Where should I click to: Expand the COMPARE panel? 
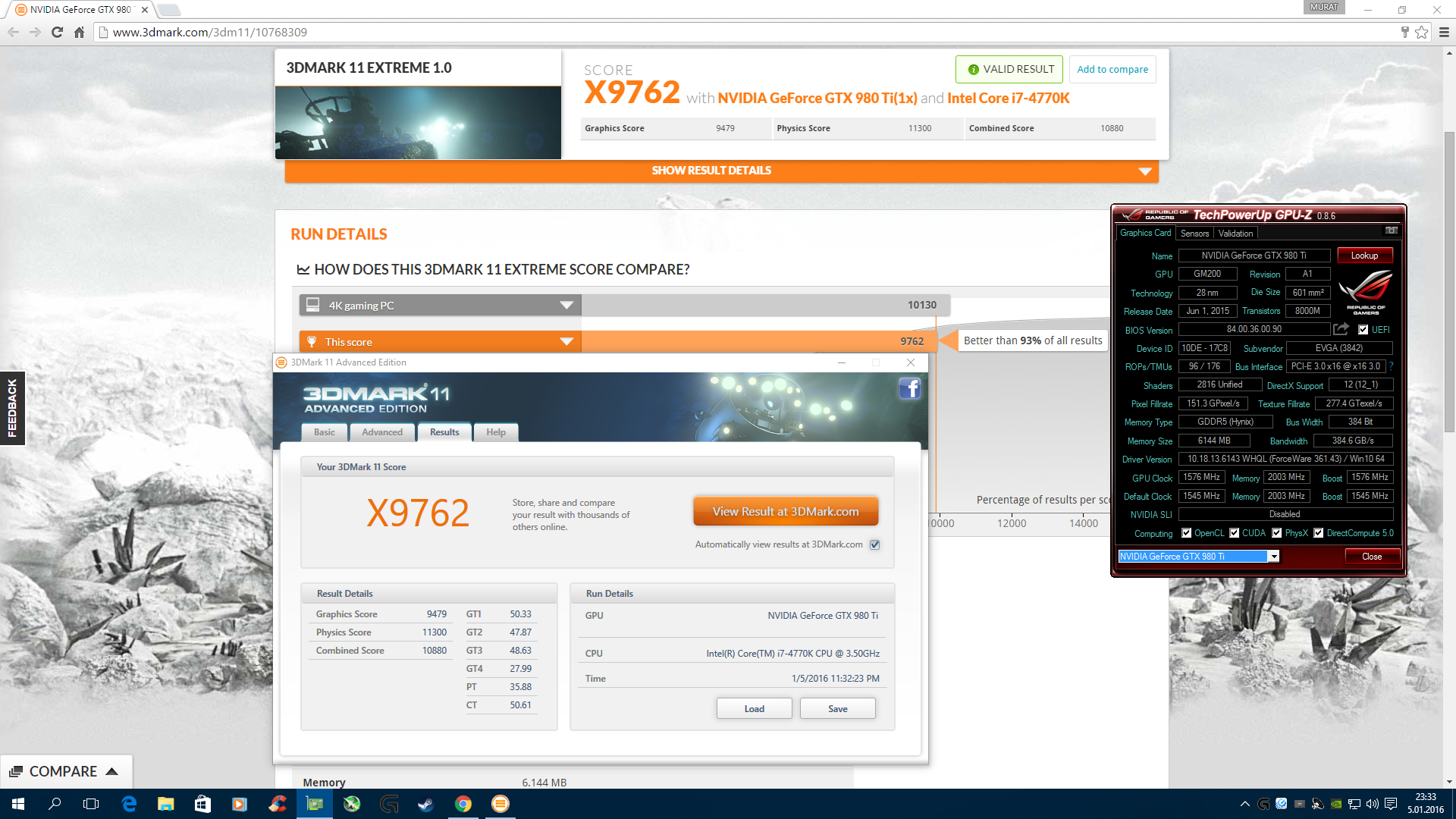pos(66,771)
